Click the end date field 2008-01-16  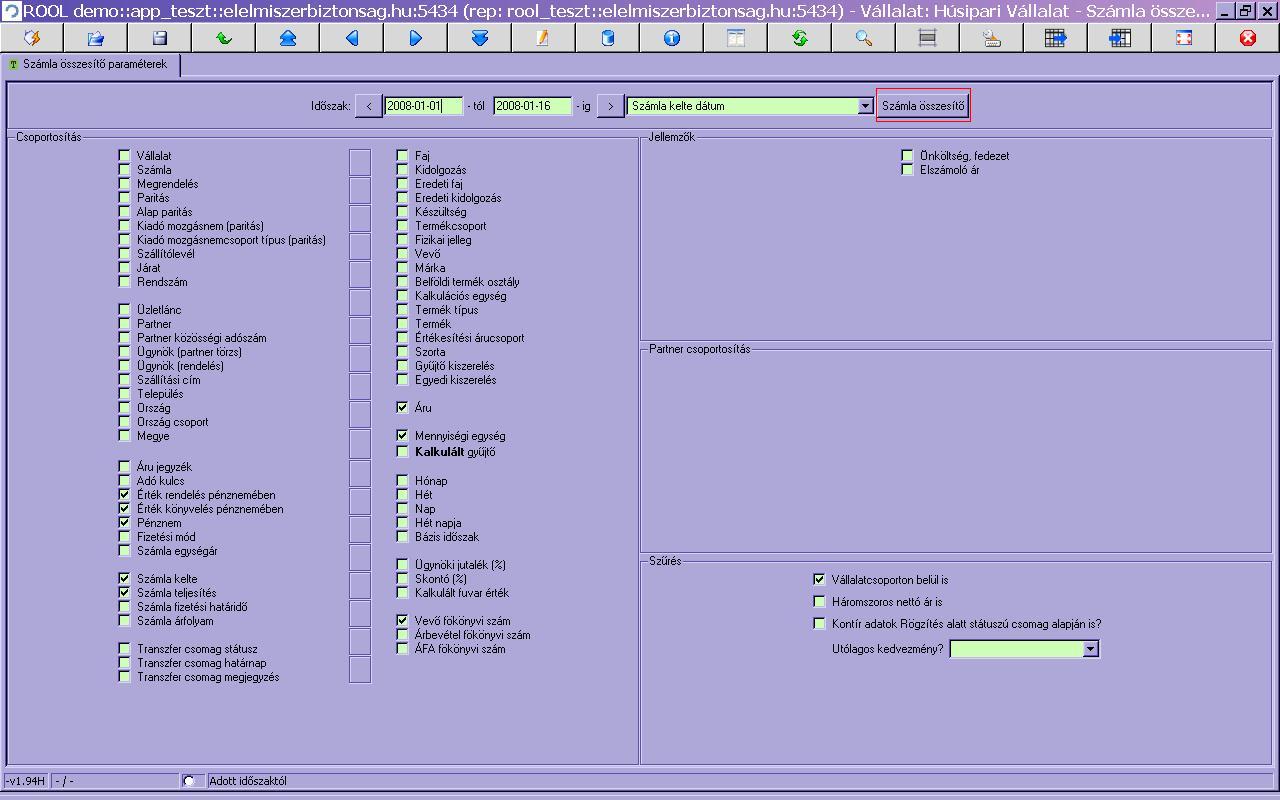(532, 106)
